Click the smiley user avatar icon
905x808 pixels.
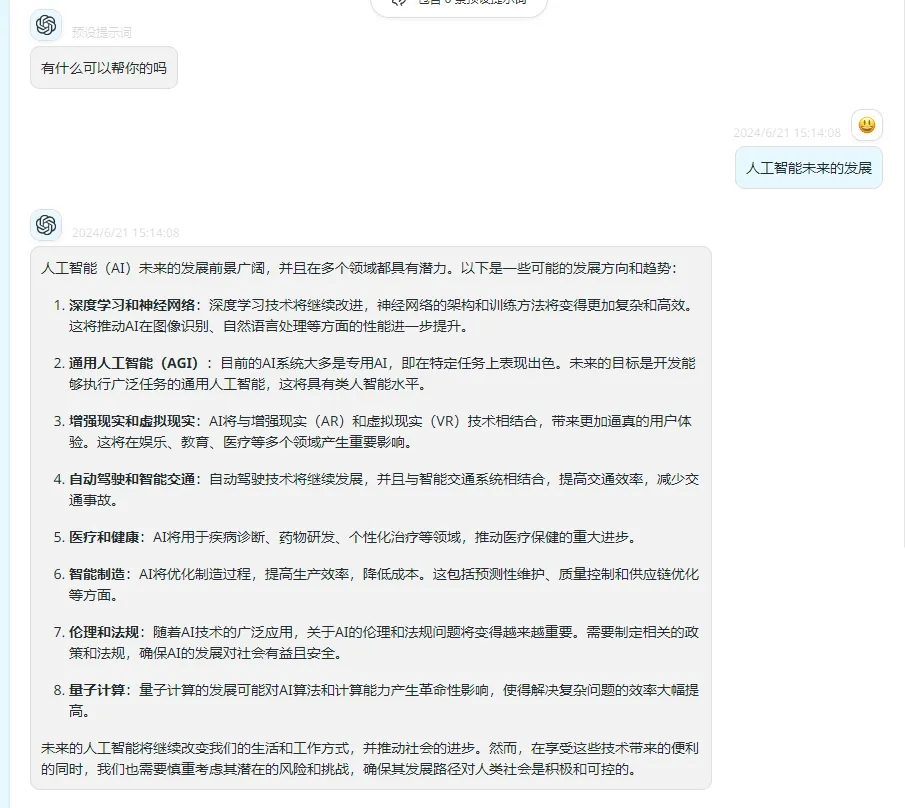tap(867, 125)
